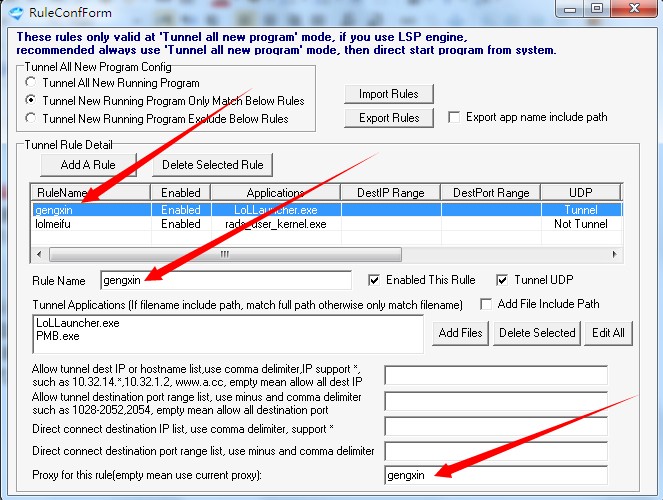Screen dimensions: 663x500
Task: Click the Add A Rule button
Action: click(88, 165)
